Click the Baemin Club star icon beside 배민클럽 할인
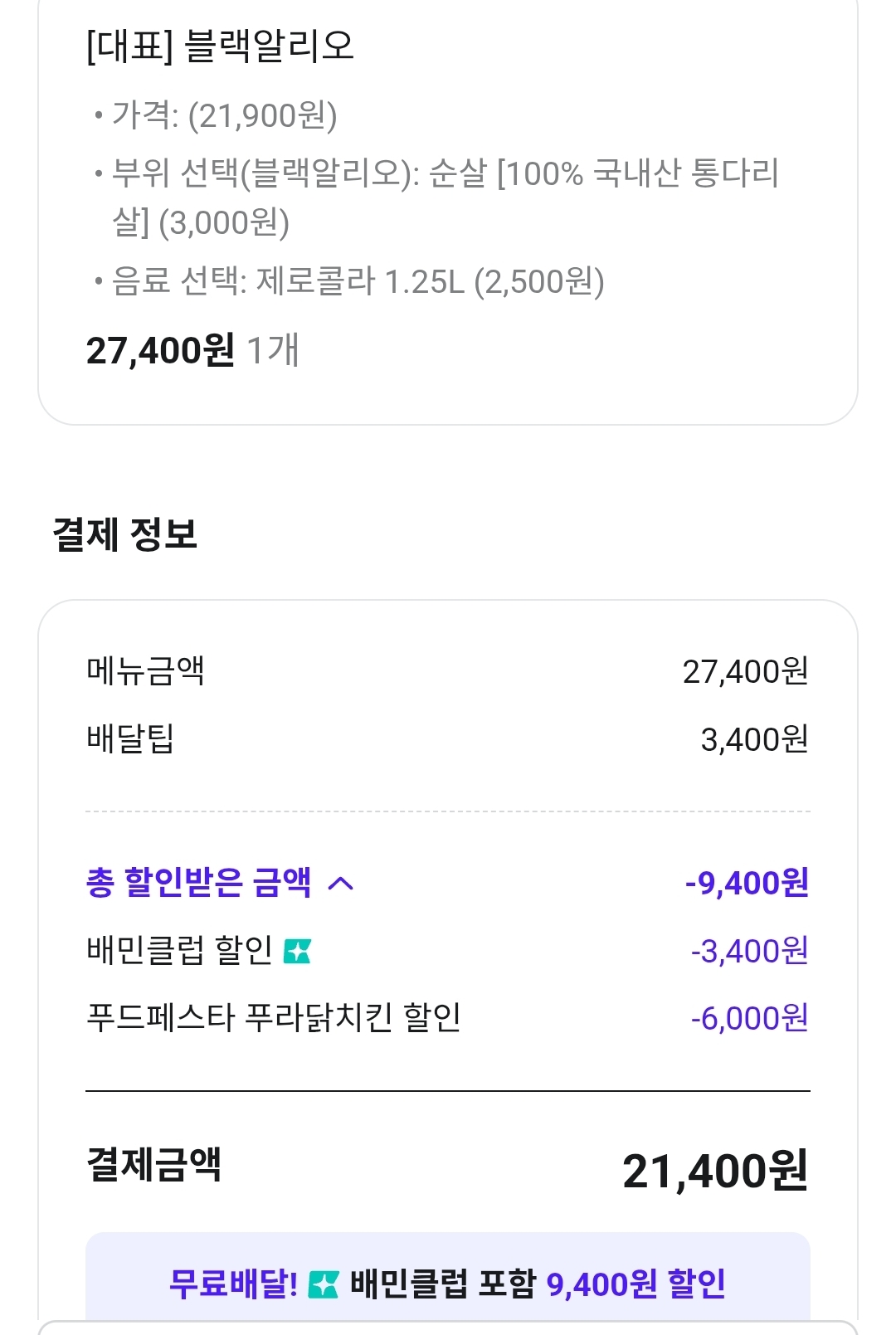The height and width of the screenshot is (1335, 896). (x=297, y=951)
